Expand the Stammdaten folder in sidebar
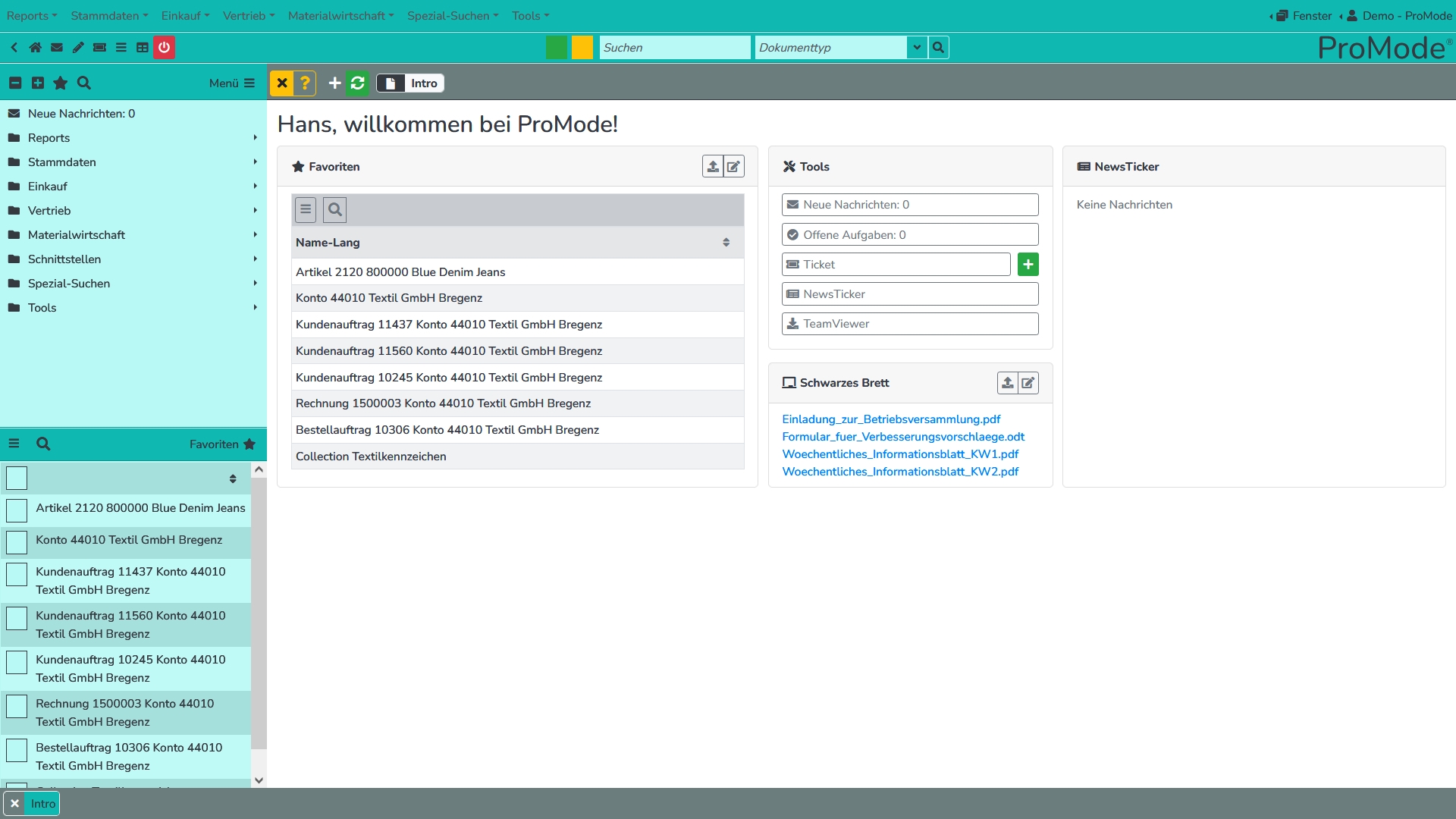The image size is (1456, 819). click(62, 162)
